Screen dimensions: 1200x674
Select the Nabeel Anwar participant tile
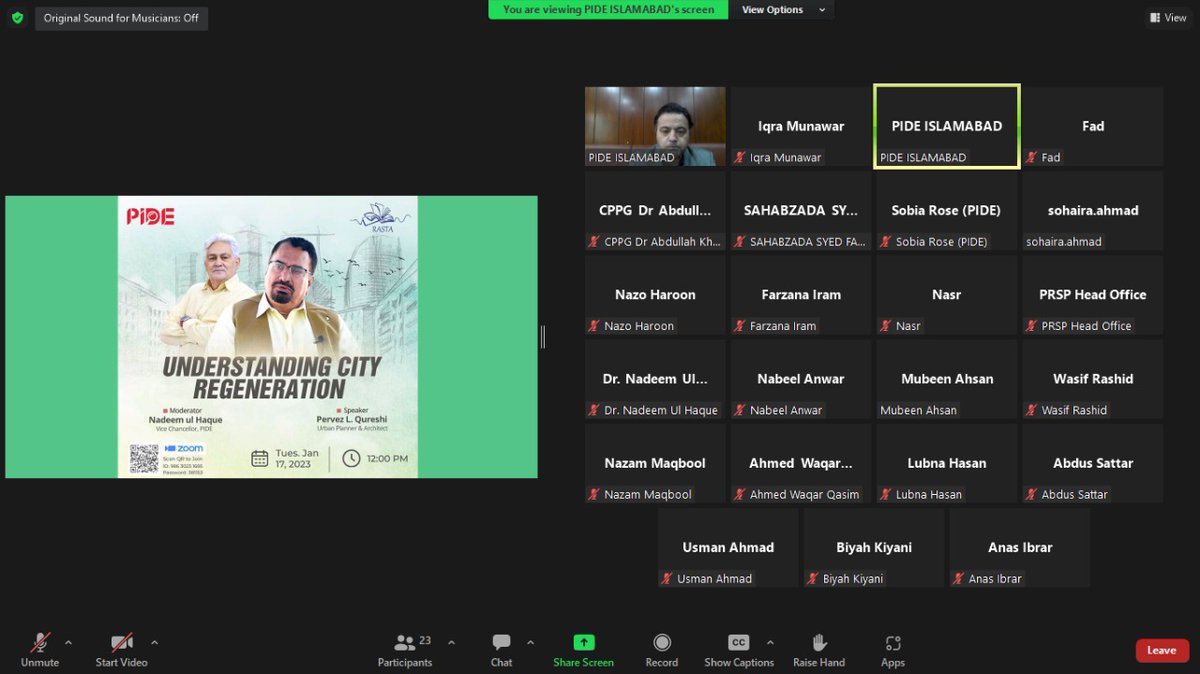click(801, 379)
